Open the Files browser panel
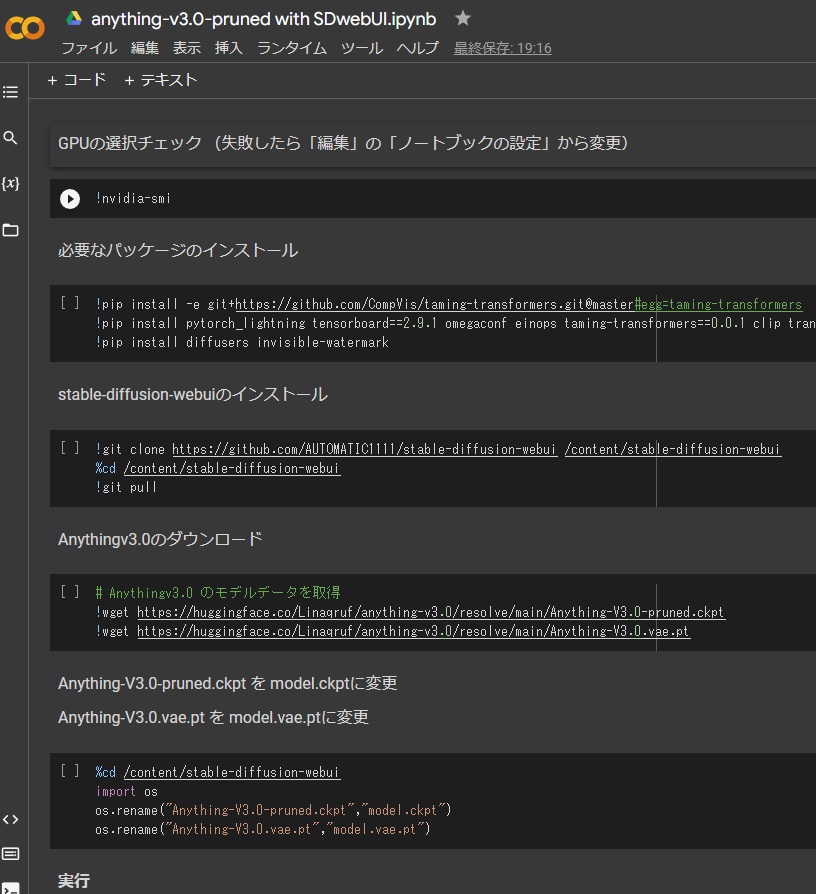Viewport: 816px width, 894px height. (x=10, y=230)
